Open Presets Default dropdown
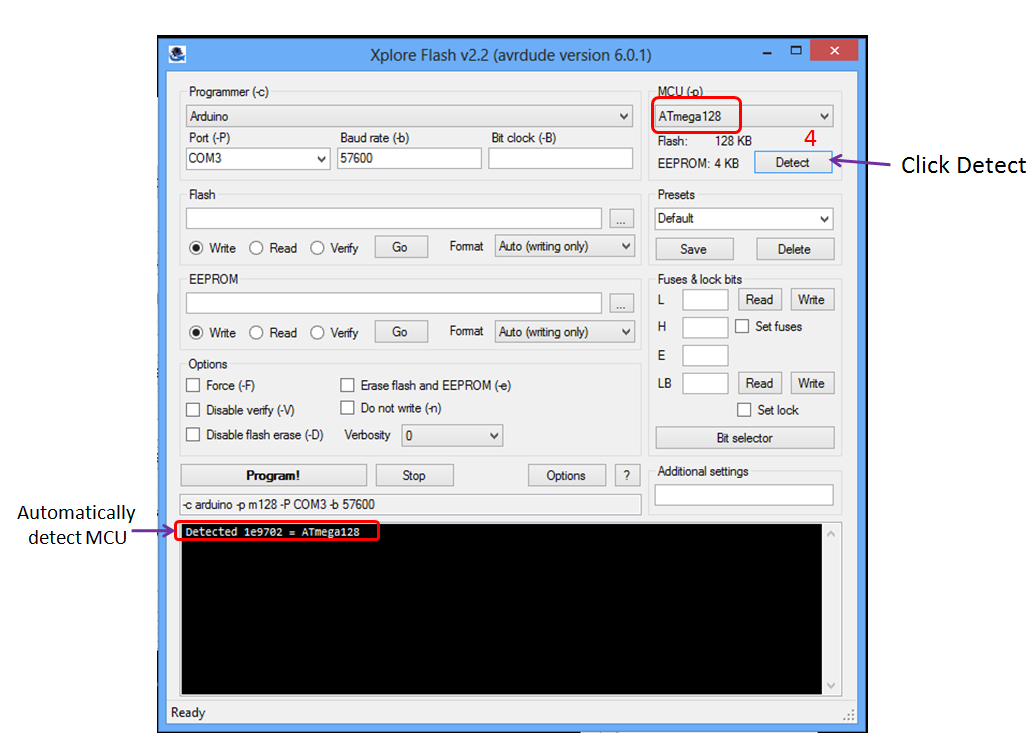This screenshot has height=752, width=1032. 744,218
